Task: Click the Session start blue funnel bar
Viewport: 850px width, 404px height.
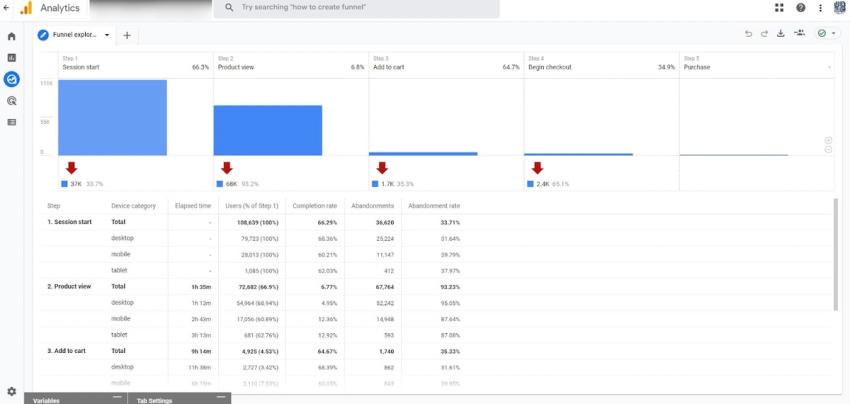Action: (112, 117)
